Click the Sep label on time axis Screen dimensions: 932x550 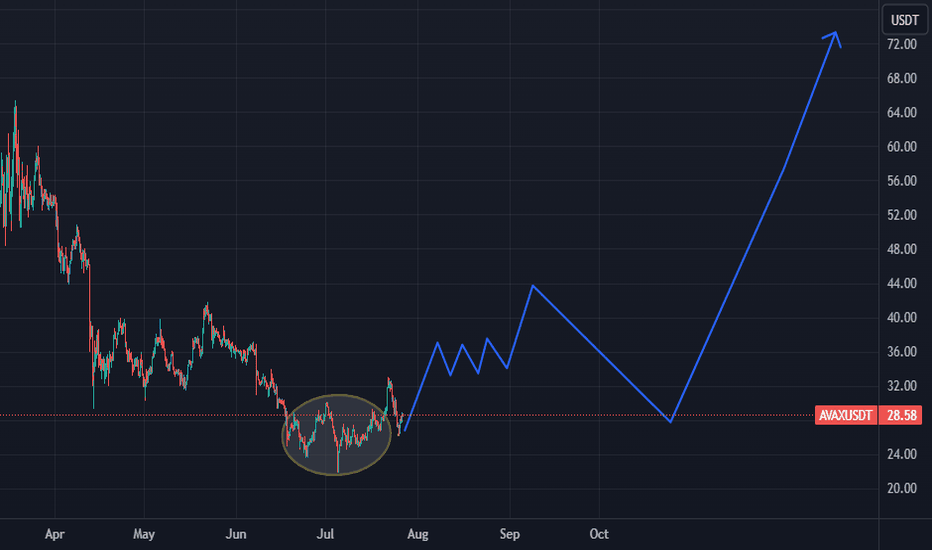[509, 535]
